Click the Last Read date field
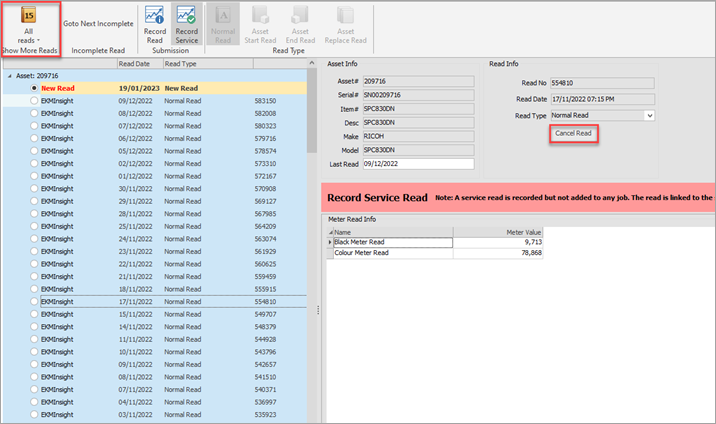 (418, 164)
